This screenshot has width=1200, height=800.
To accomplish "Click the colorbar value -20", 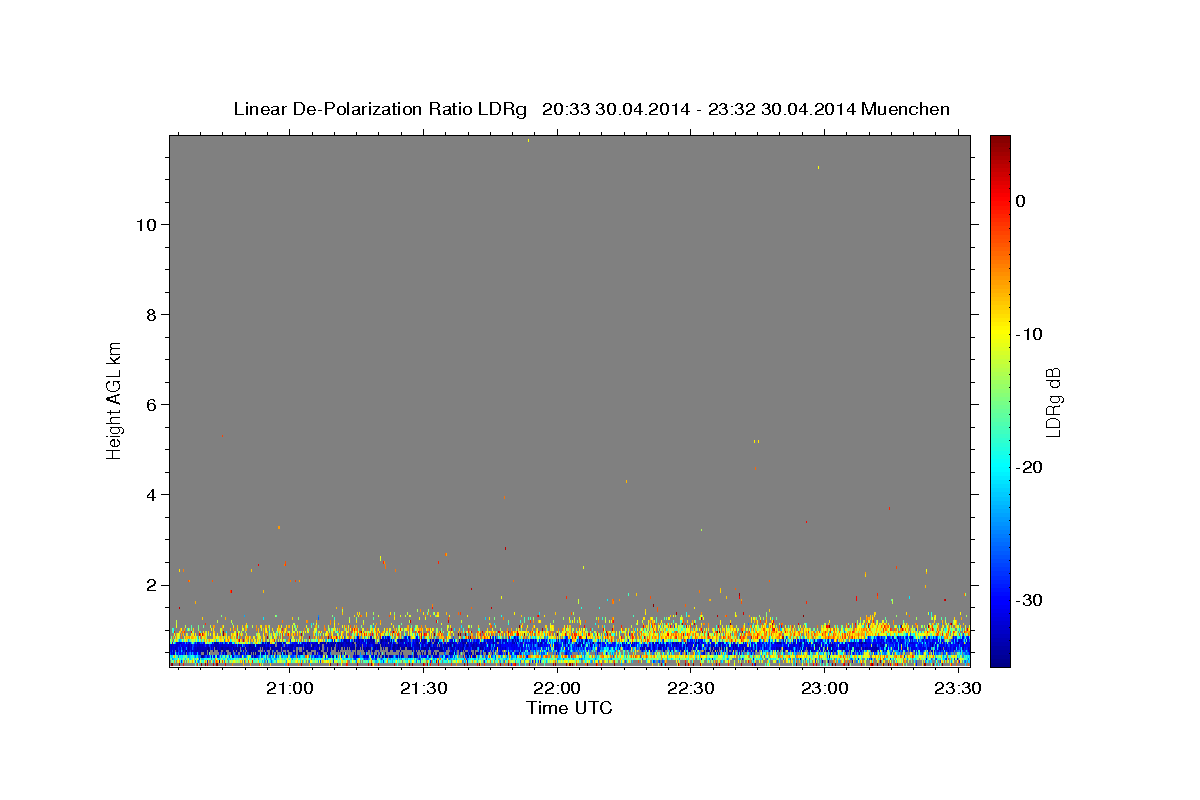I will point(1030,467).
